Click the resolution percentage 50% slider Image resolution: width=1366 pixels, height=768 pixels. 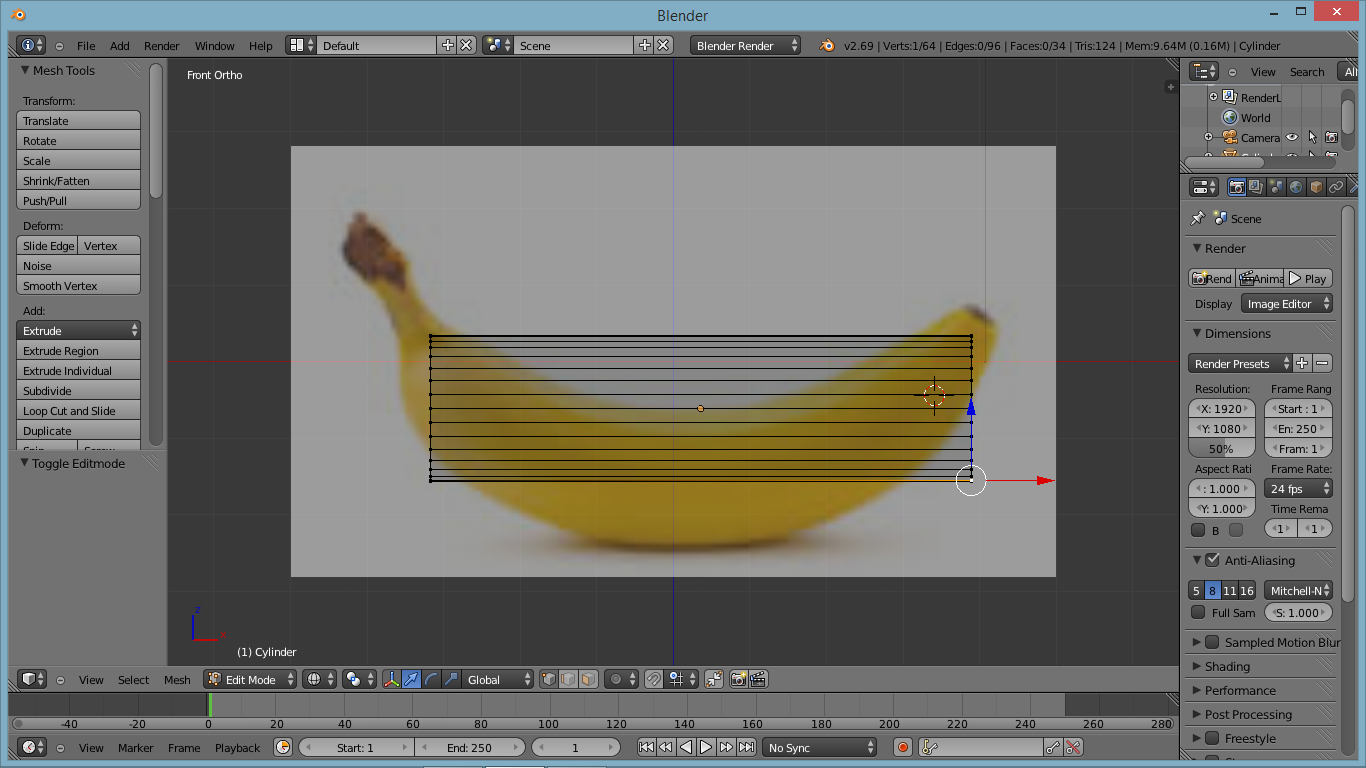(x=1221, y=449)
